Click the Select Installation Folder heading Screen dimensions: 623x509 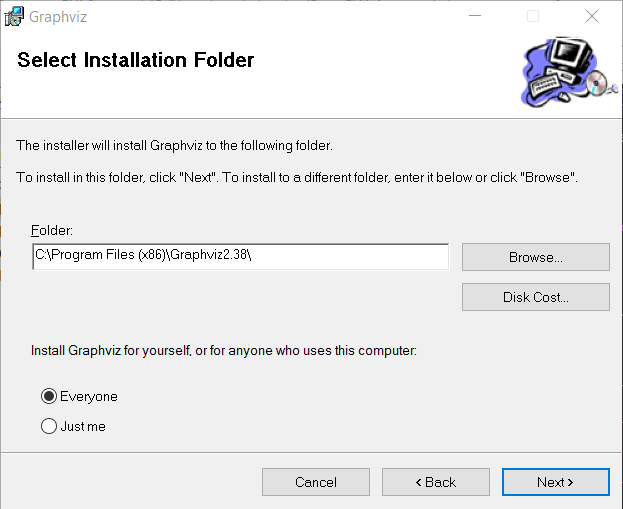click(x=136, y=61)
